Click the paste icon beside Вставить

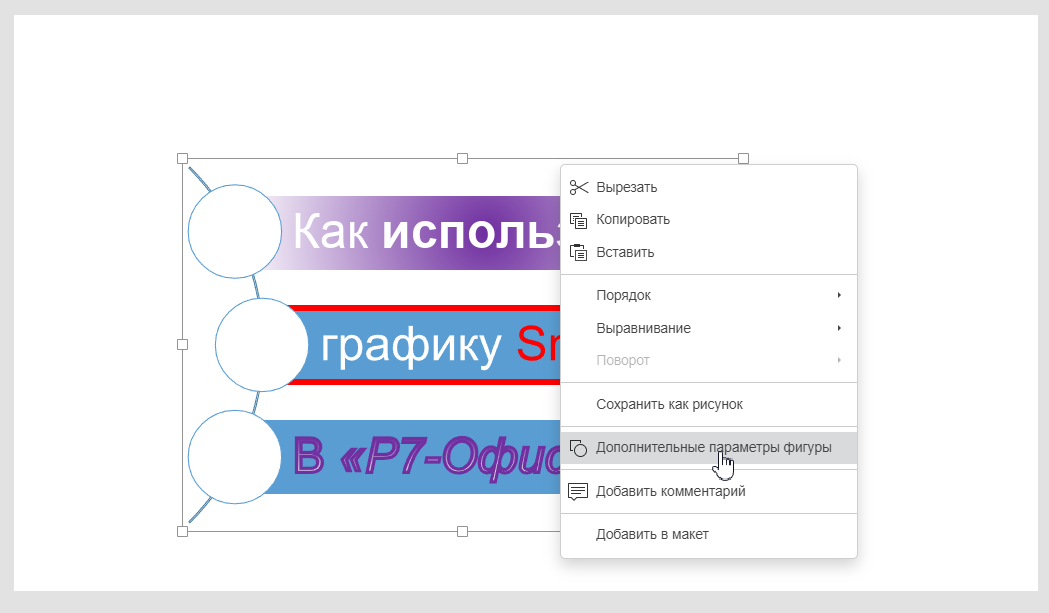pos(579,252)
